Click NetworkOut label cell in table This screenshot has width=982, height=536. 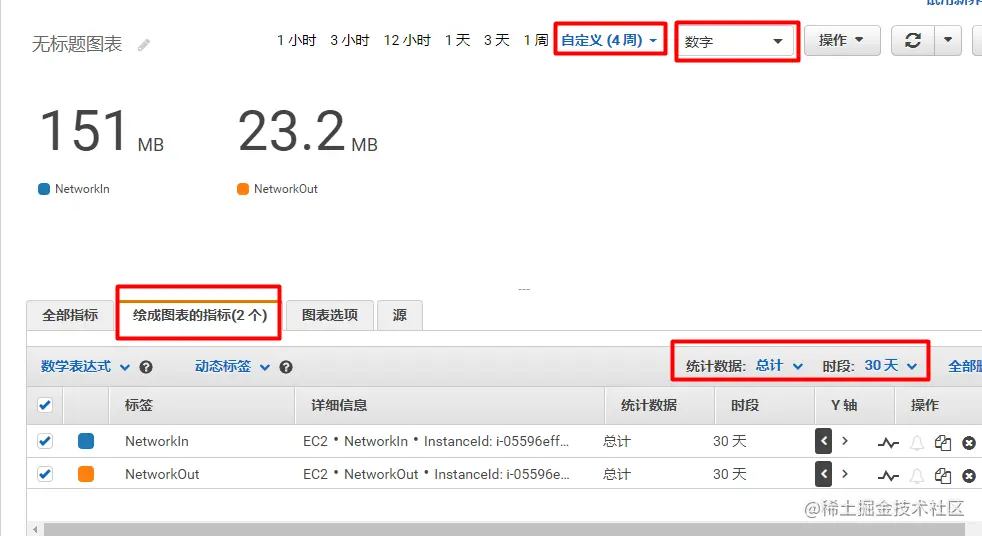tap(162, 474)
